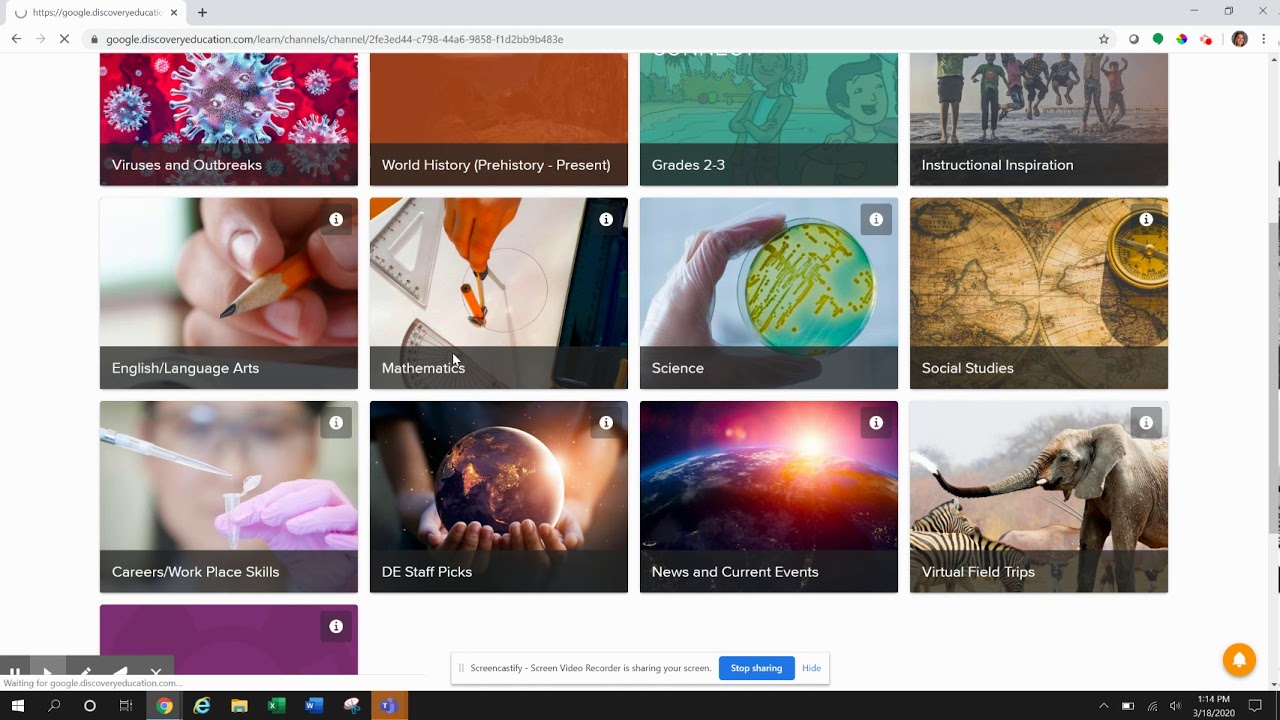This screenshot has height=720, width=1280.
Task: Show info for the Science channel
Action: [x=876, y=219]
